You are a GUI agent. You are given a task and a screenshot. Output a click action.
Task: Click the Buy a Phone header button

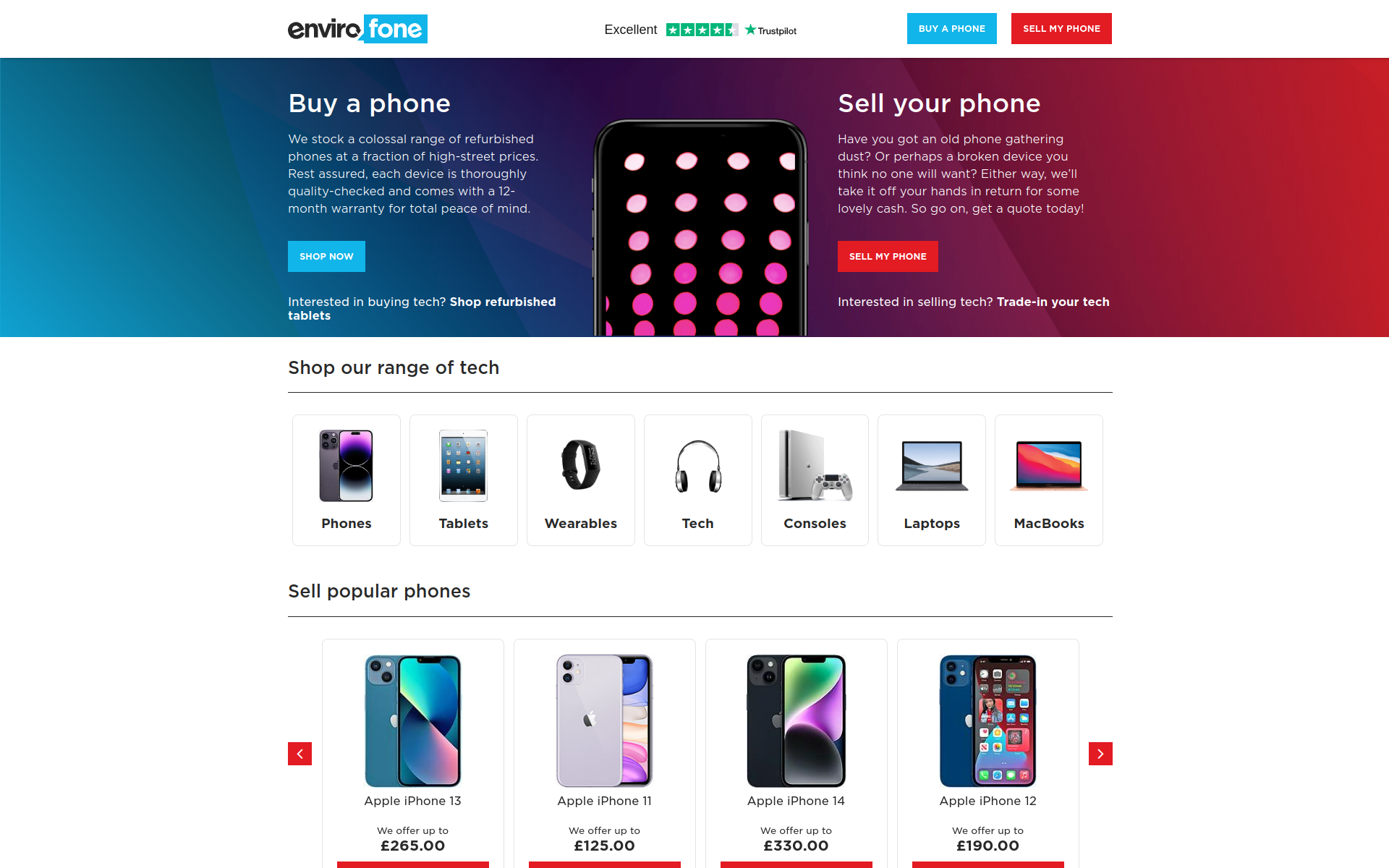pos(952,29)
